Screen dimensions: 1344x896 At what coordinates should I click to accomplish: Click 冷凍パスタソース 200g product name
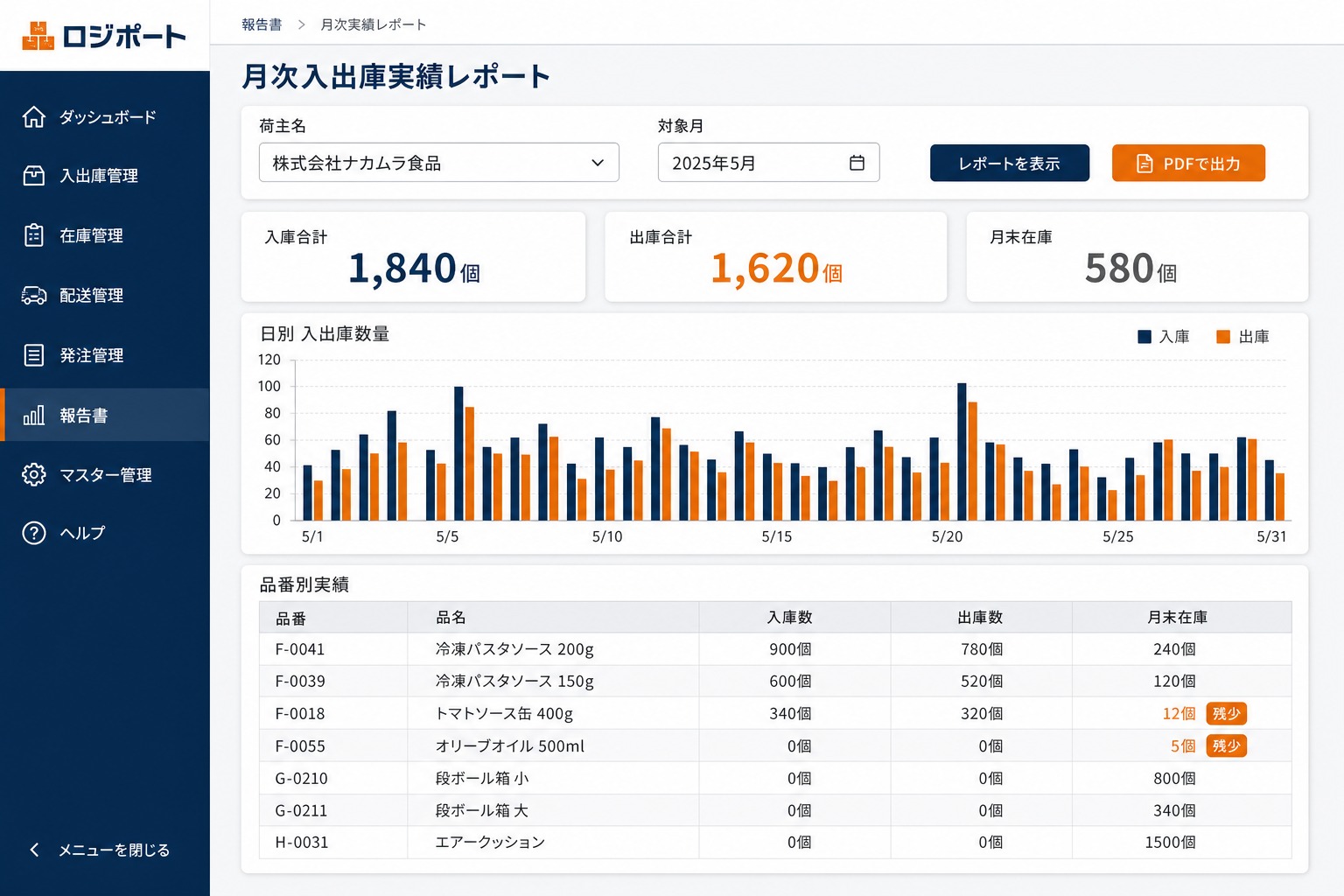pyautogui.click(x=514, y=649)
